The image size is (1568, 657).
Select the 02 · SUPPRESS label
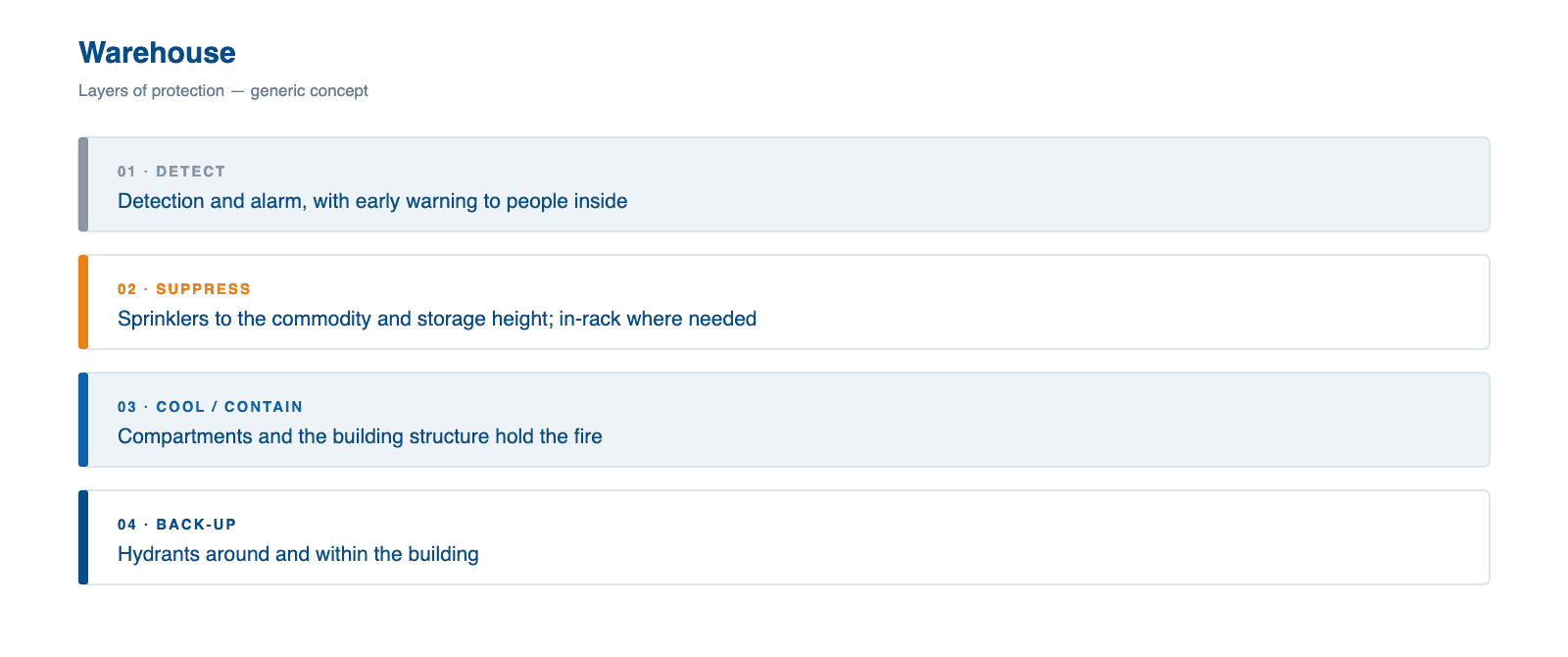(x=184, y=289)
